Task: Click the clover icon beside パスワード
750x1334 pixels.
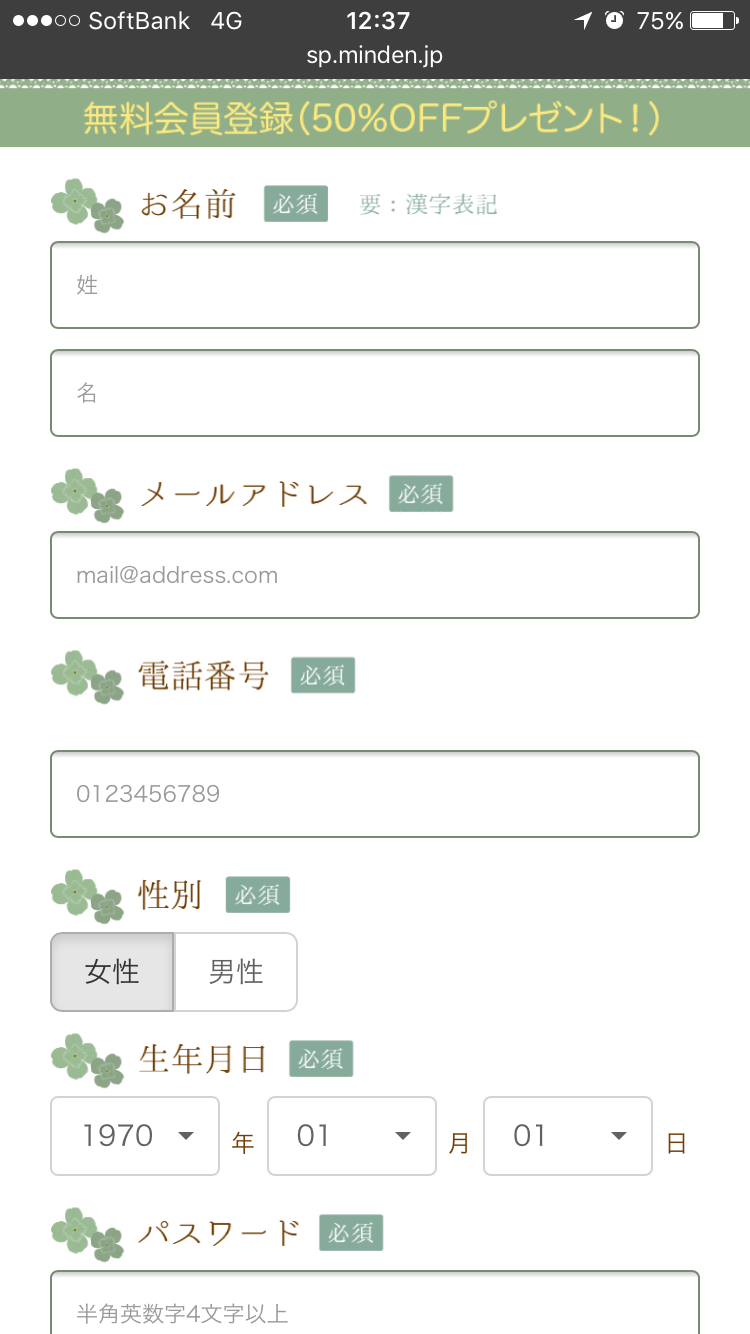Action: point(87,1233)
